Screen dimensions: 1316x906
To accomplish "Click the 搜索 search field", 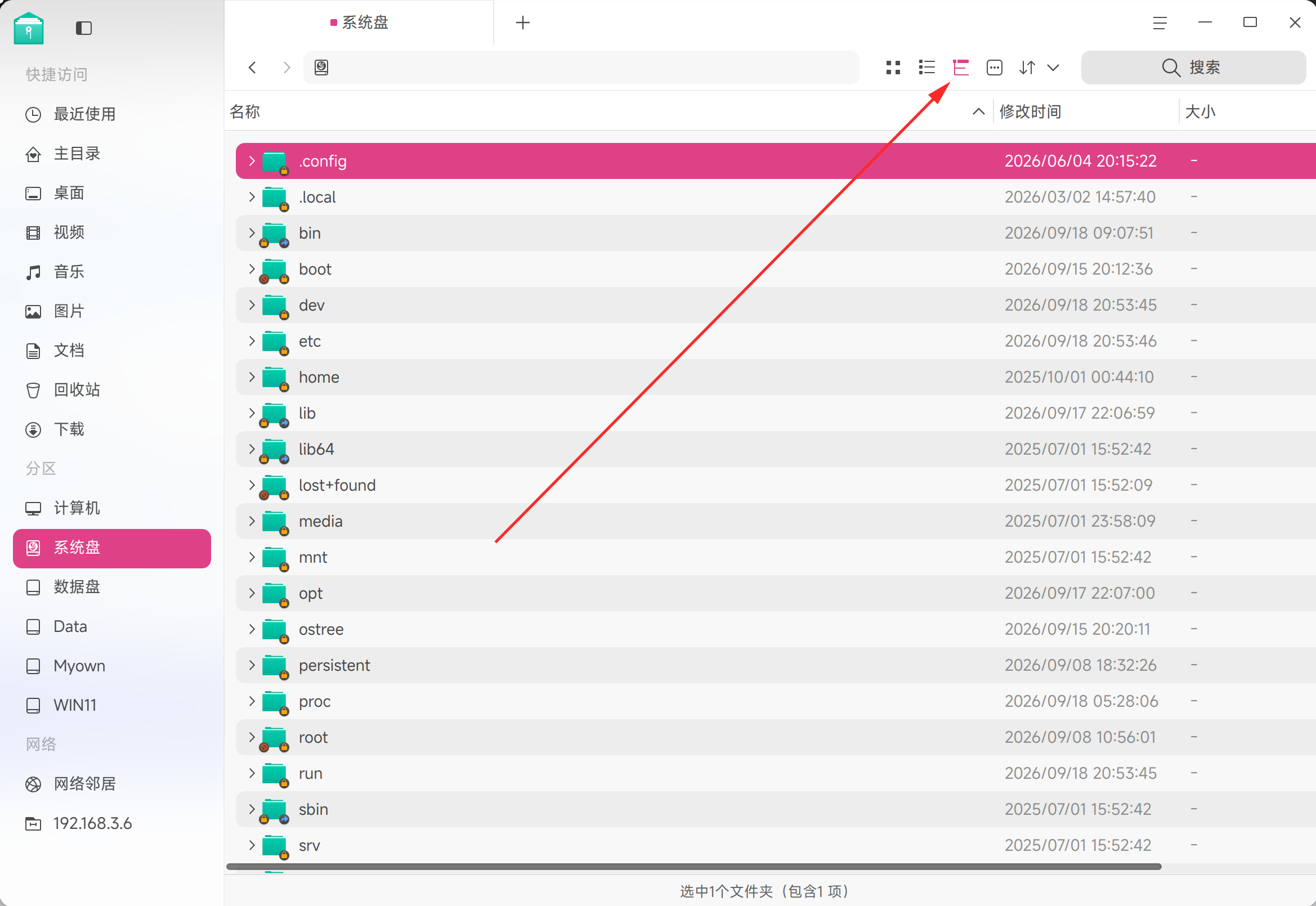I will (x=1193, y=68).
